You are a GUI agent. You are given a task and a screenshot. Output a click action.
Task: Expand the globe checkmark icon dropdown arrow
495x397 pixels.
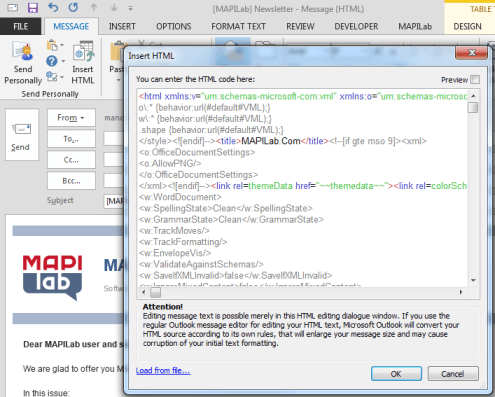(62, 77)
